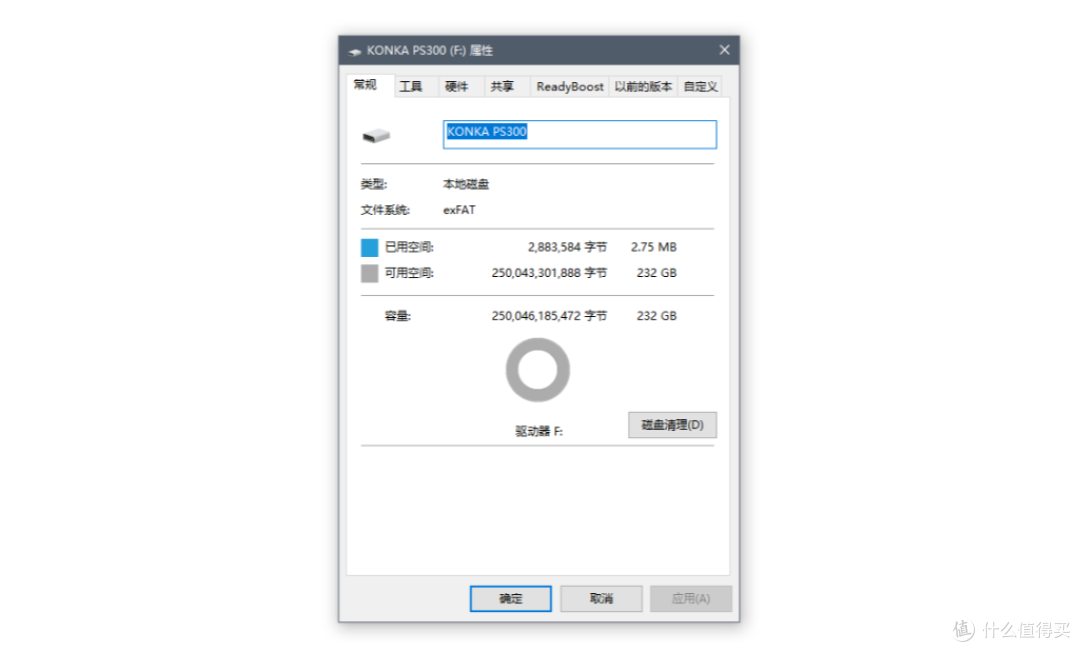Click the gray 可用空间 color swatch

369,273
